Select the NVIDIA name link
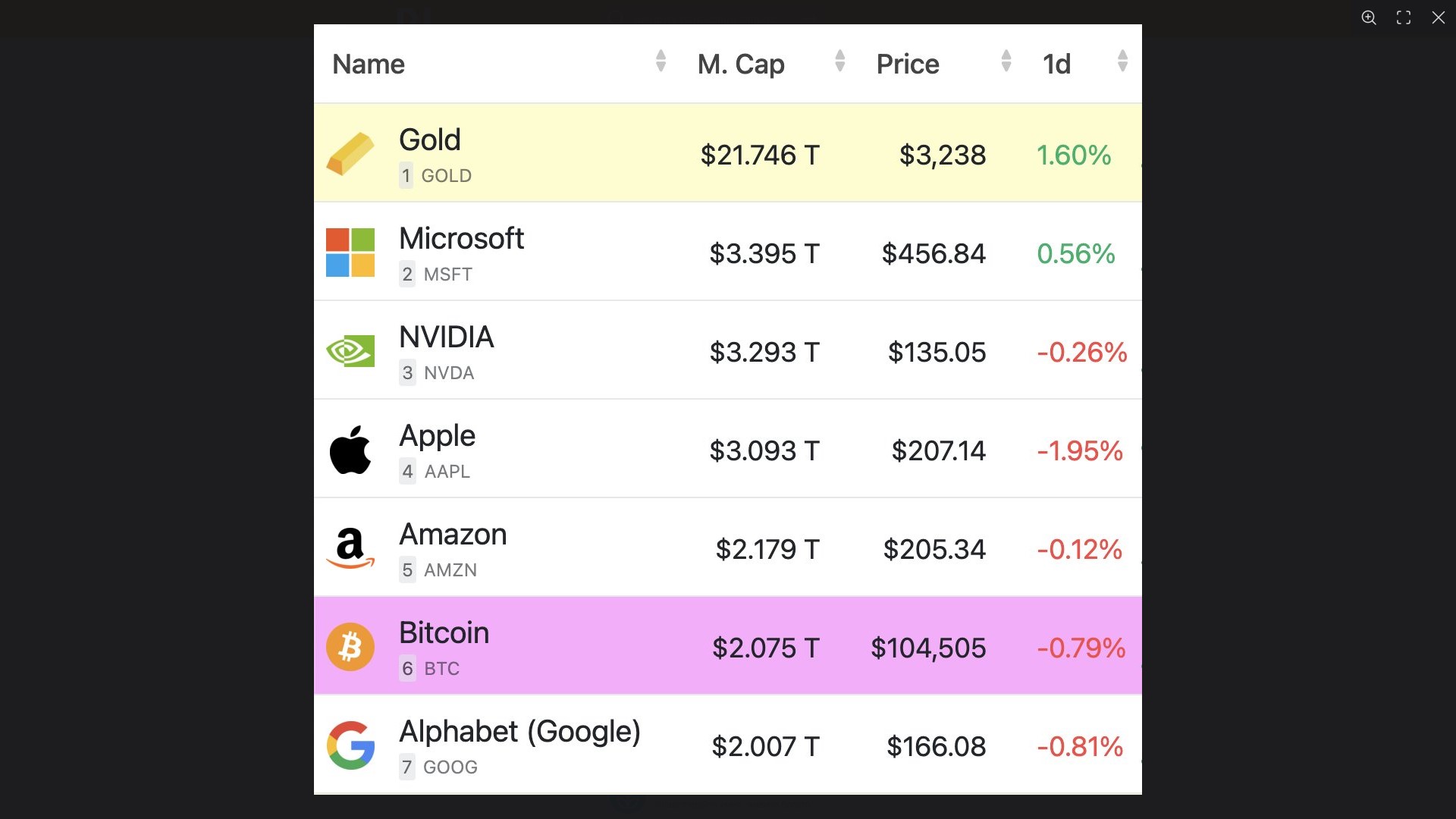The image size is (1456, 819). tap(446, 337)
